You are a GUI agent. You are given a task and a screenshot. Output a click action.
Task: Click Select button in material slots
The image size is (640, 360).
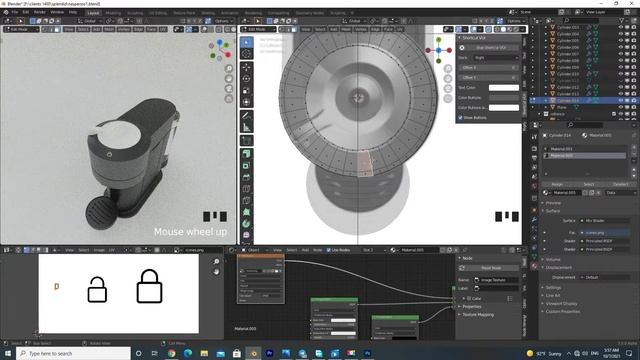pos(589,184)
